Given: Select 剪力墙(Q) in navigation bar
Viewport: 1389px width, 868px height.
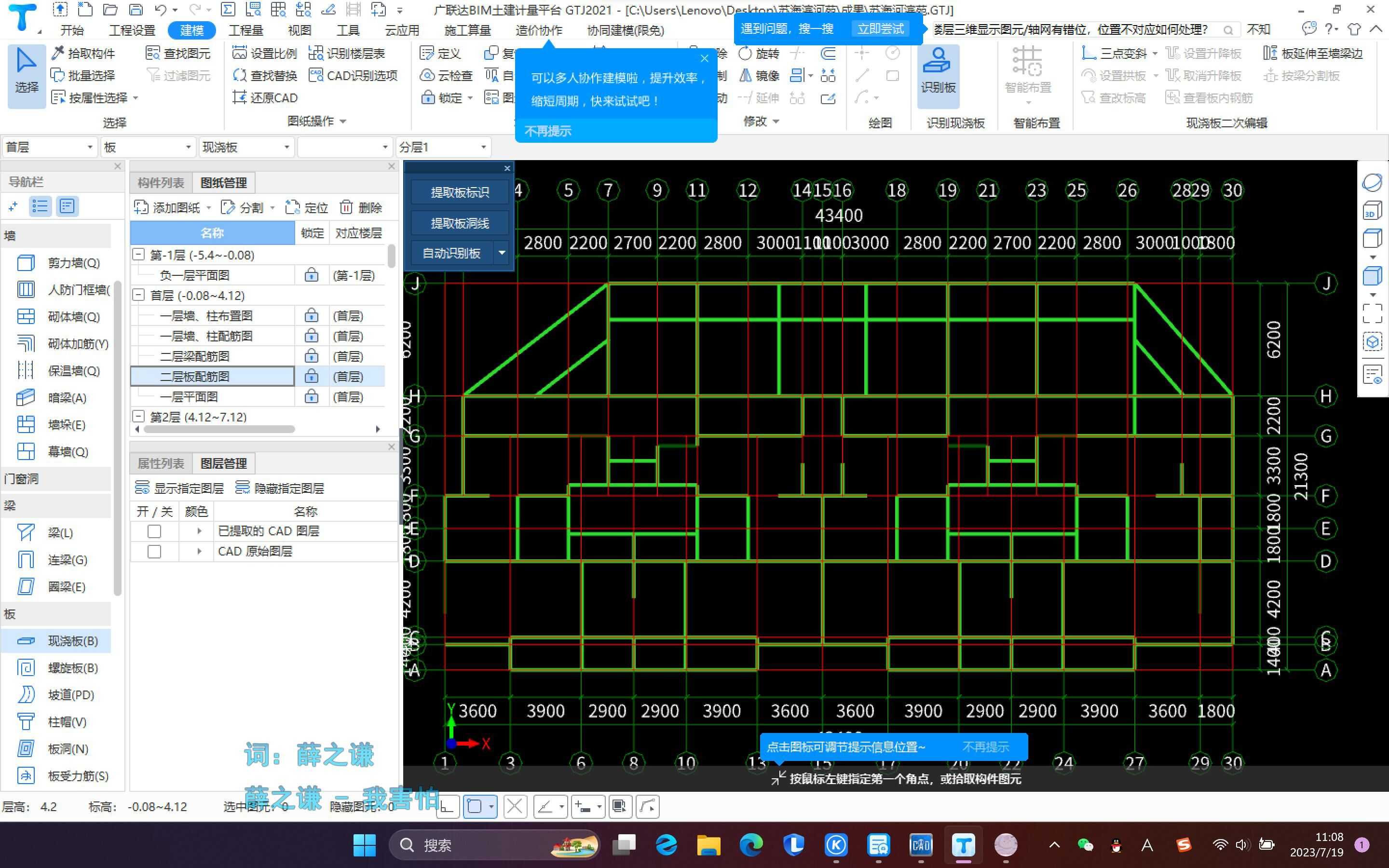Looking at the screenshot, I should [58, 263].
